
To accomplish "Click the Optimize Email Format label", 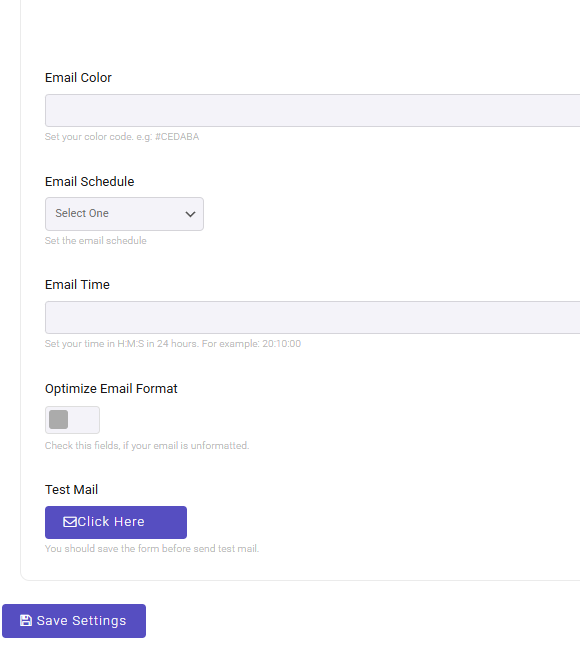I will [111, 389].
